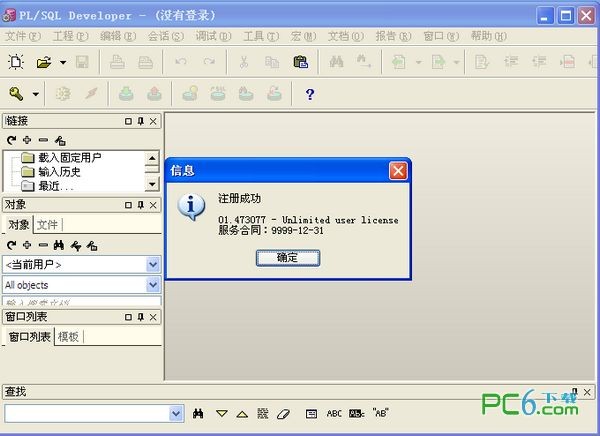600x436 pixels.
Task: Open the 报告 menu
Action: click(x=393, y=36)
